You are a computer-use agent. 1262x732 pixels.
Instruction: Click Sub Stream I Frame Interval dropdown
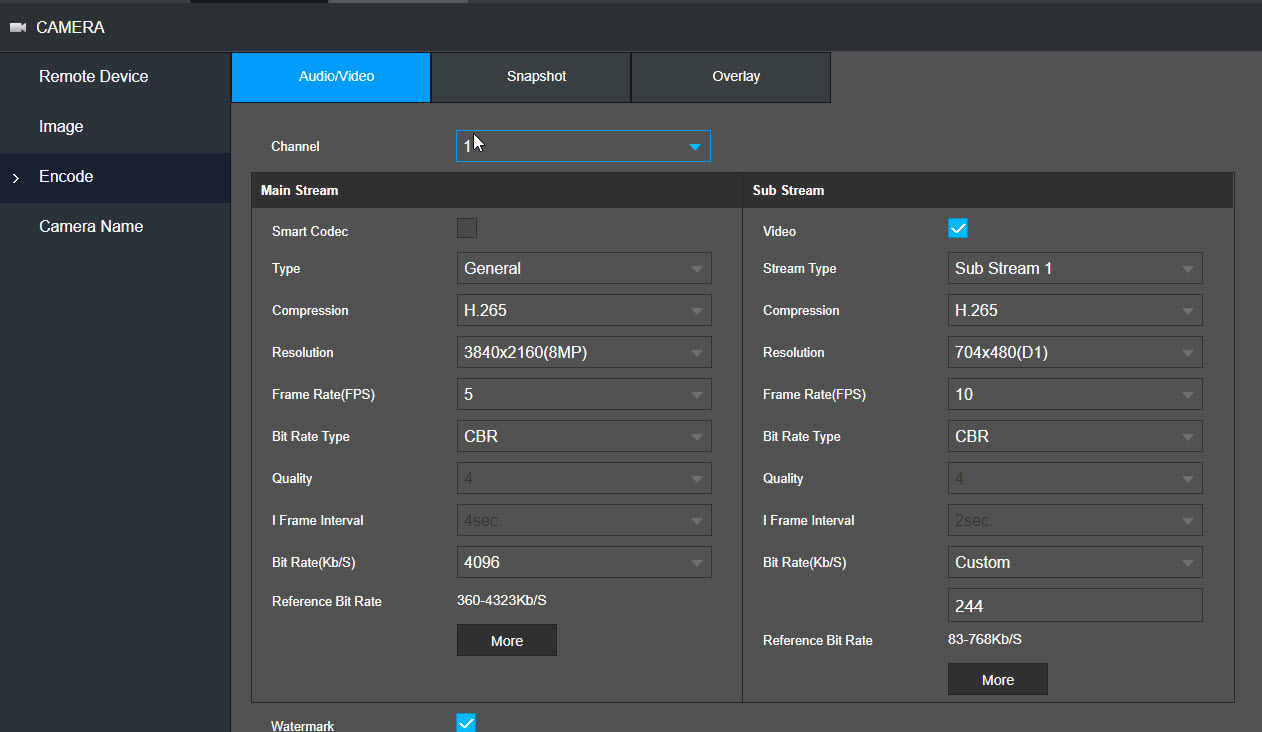tap(1075, 520)
